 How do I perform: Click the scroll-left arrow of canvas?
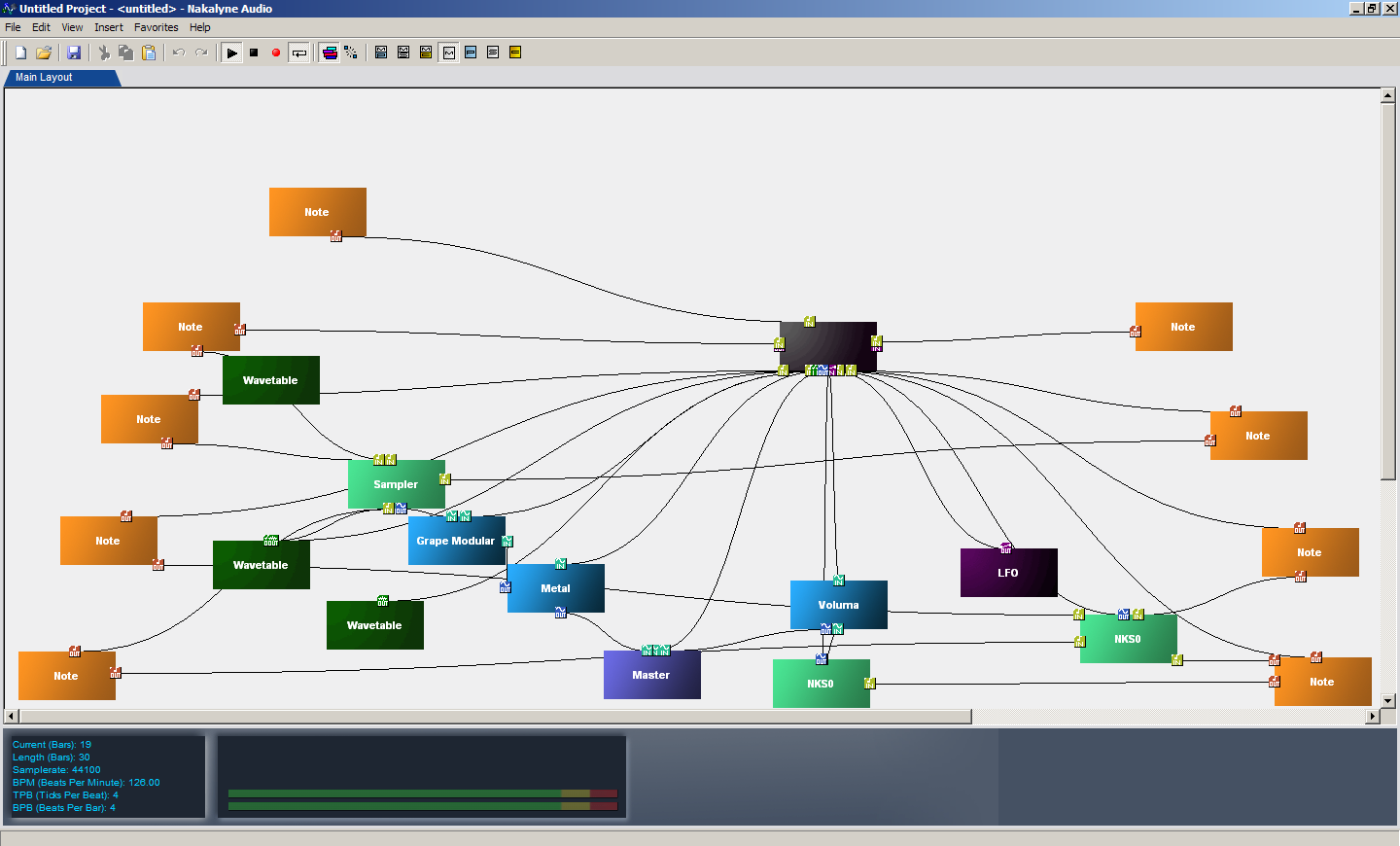(x=12, y=717)
